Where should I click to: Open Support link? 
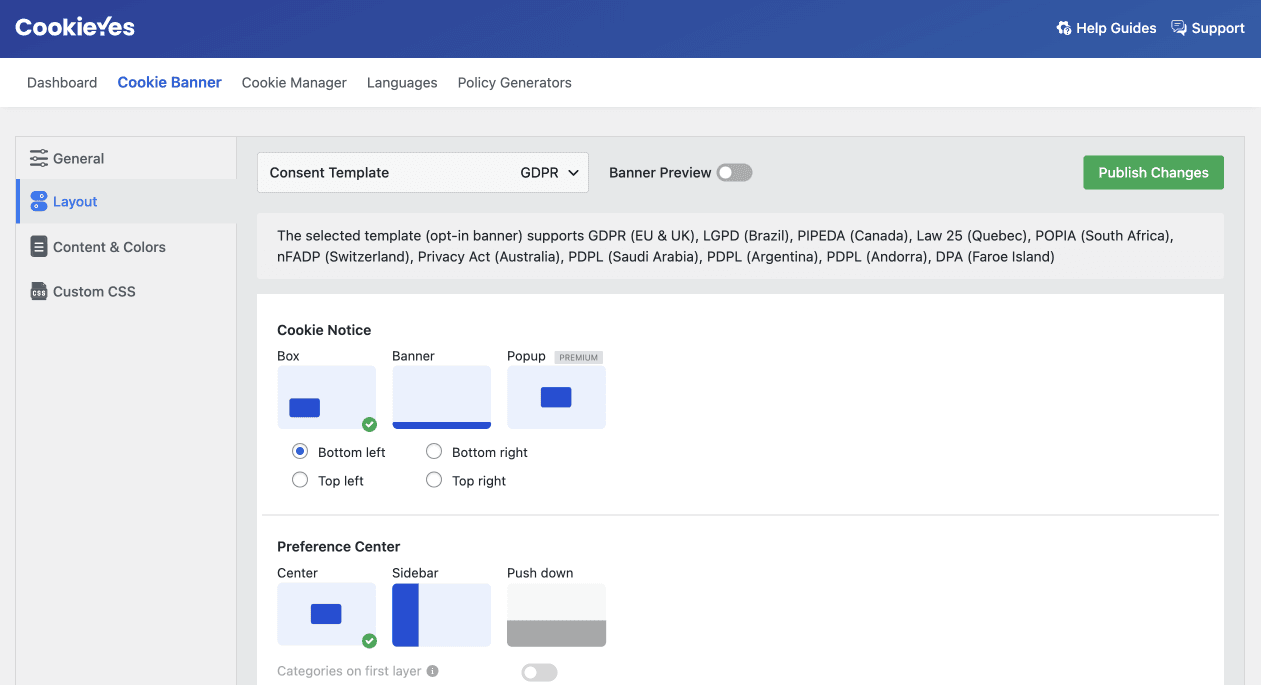click(x=1208, y=28)
